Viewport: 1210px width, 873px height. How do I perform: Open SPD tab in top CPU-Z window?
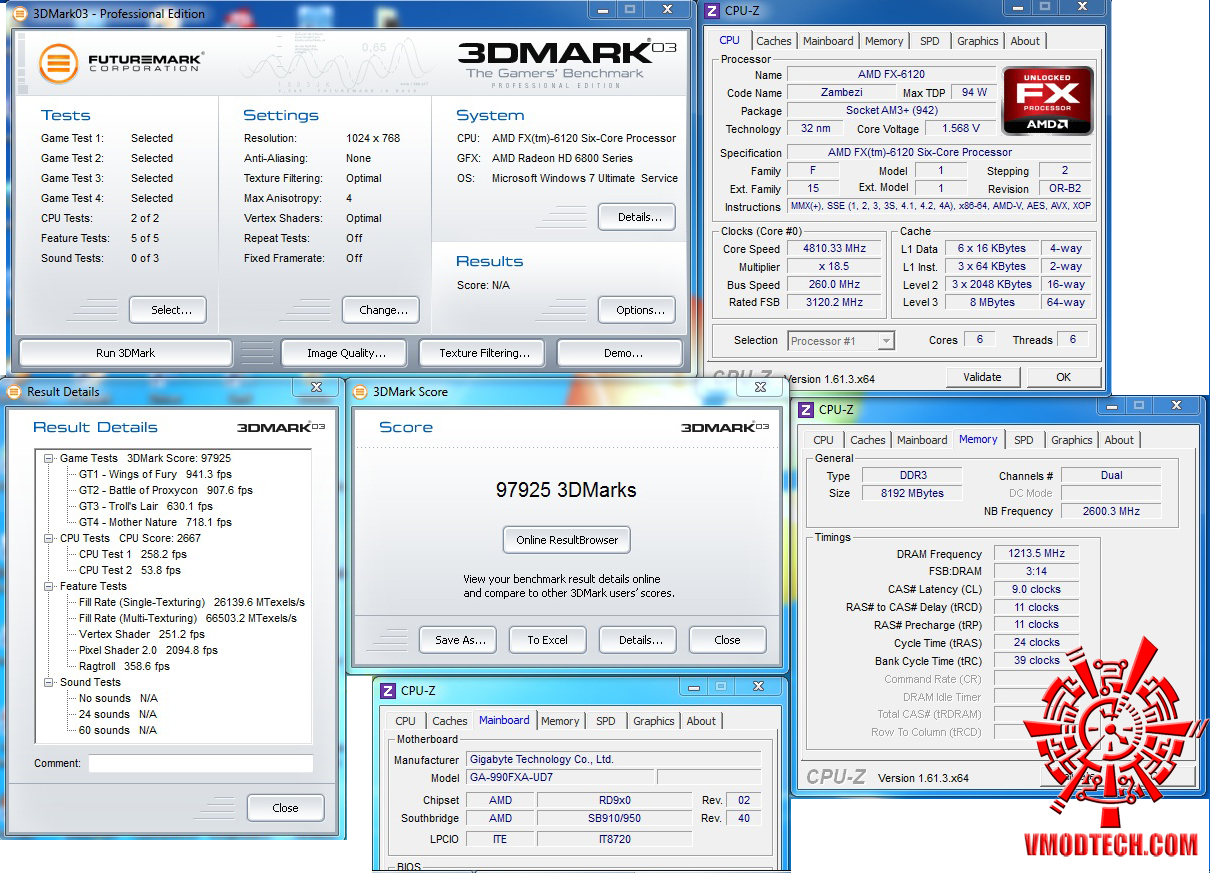click(929, 41)
